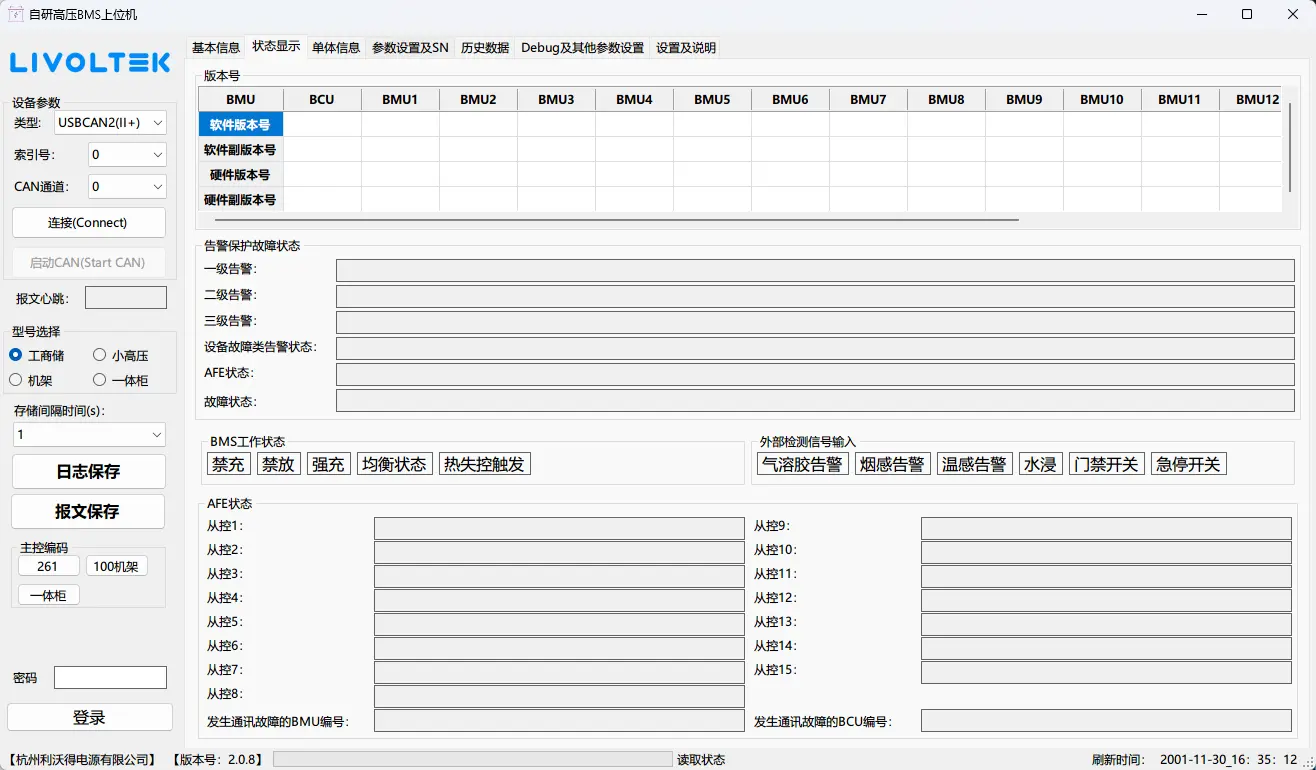Image resolution: width=1316 pixels, height=770 pixels.
Task: Click the app icon in the title bar
Action: click(x=15, y=14)
